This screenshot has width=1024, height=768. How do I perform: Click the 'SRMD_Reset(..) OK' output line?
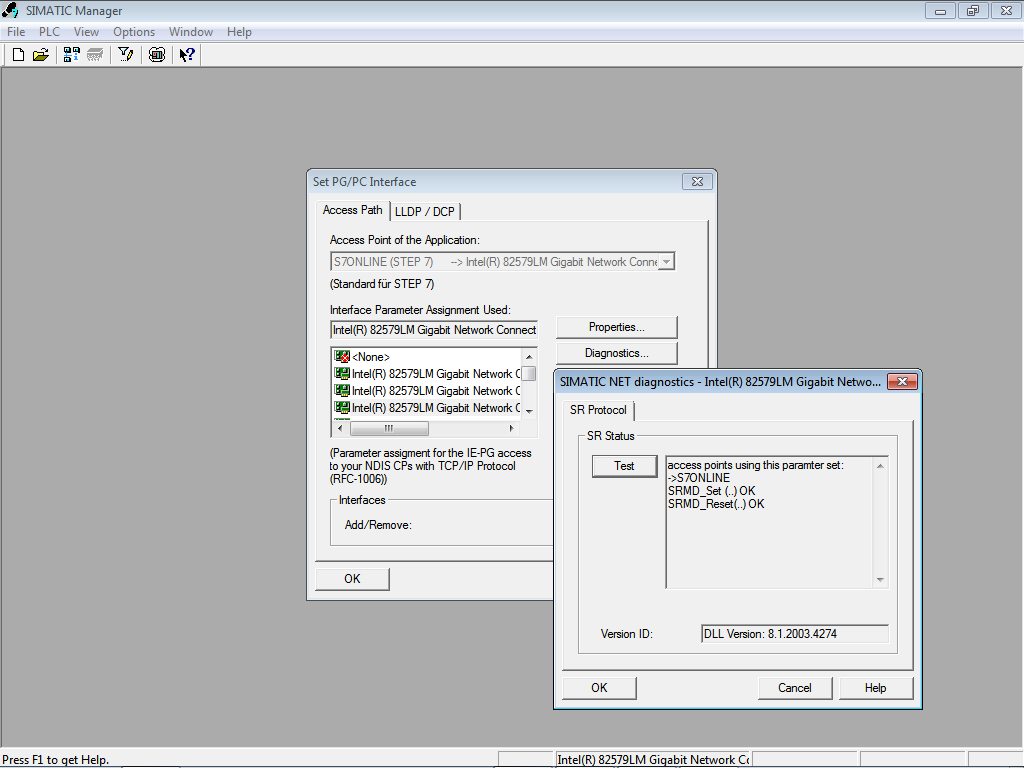(716, 504)
